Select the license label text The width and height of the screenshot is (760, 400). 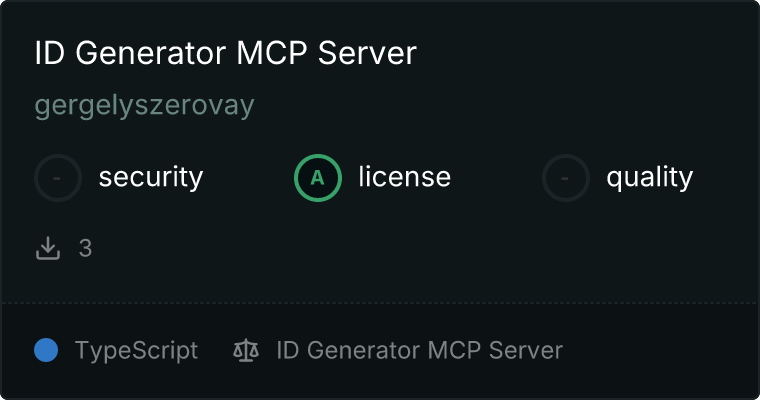(405, 176)
